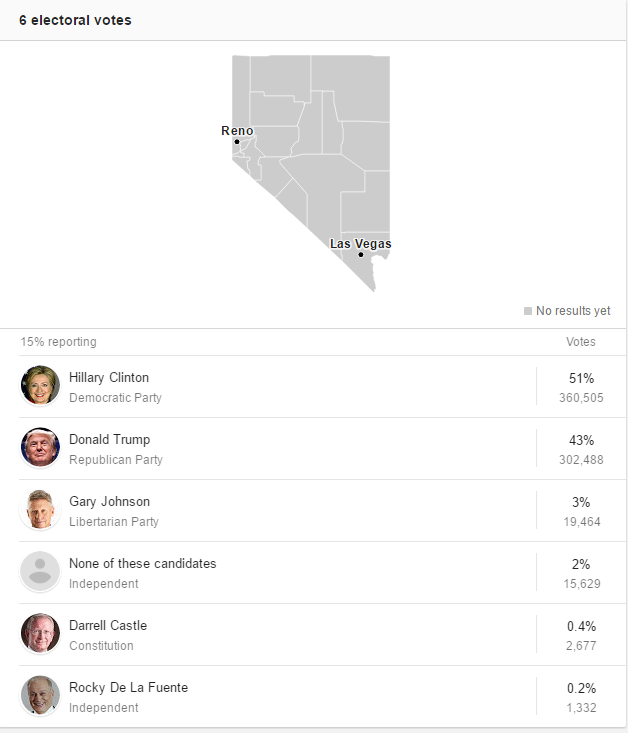Click Clinton's 51% vote share
The height and width of the screenshot is (733, 630).
[x=581, y=378]
